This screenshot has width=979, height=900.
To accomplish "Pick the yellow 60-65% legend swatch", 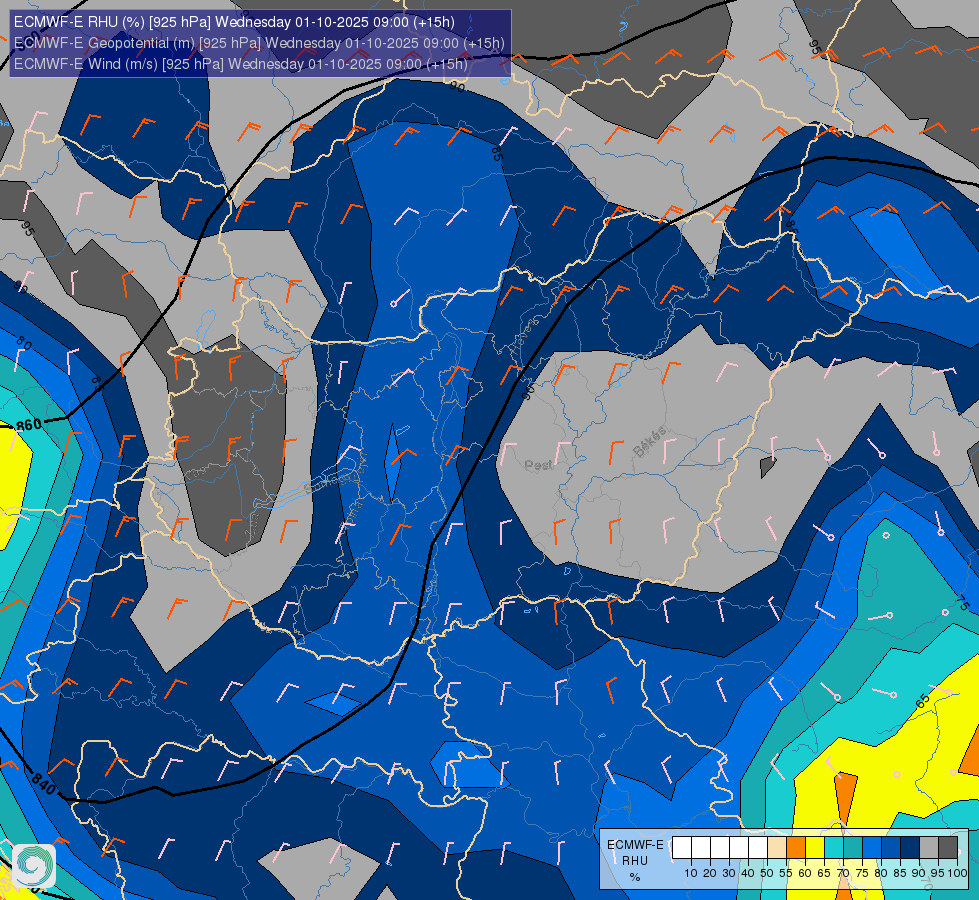I will (815, 847).
